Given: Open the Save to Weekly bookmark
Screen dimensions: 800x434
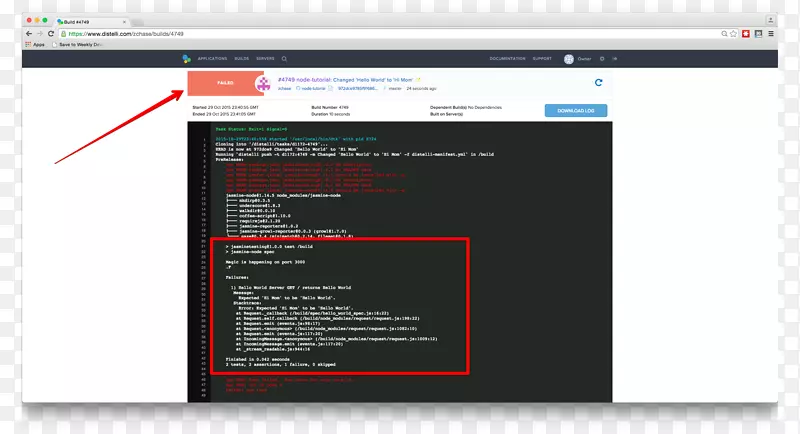Looking at the screenshot, I should (77, 45).
